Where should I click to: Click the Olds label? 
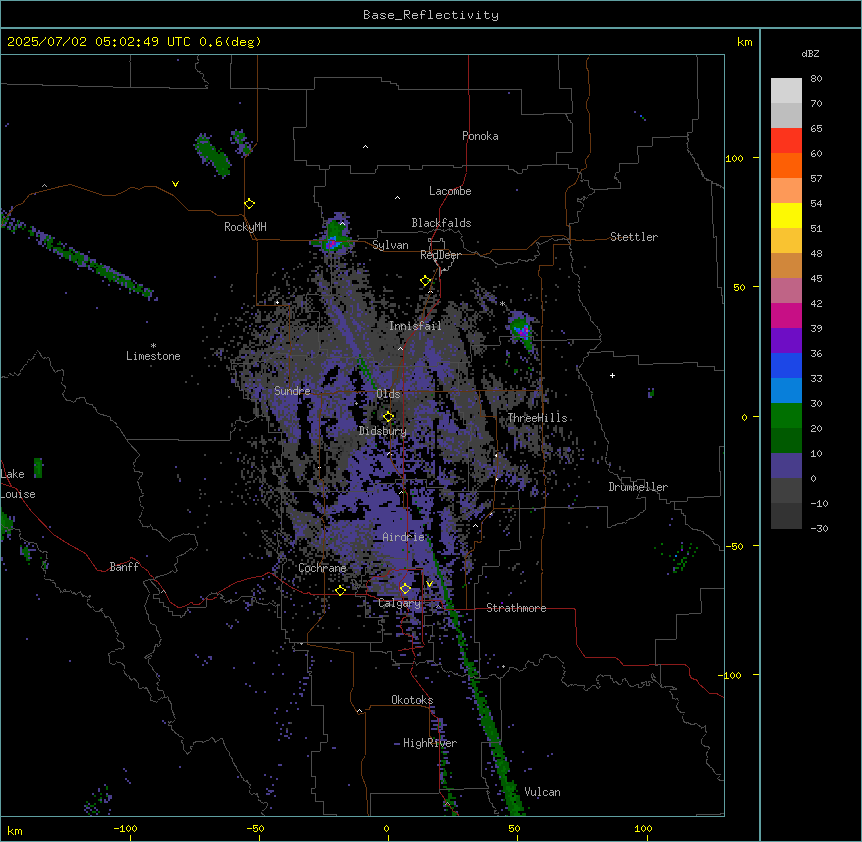tap(388, 394)
